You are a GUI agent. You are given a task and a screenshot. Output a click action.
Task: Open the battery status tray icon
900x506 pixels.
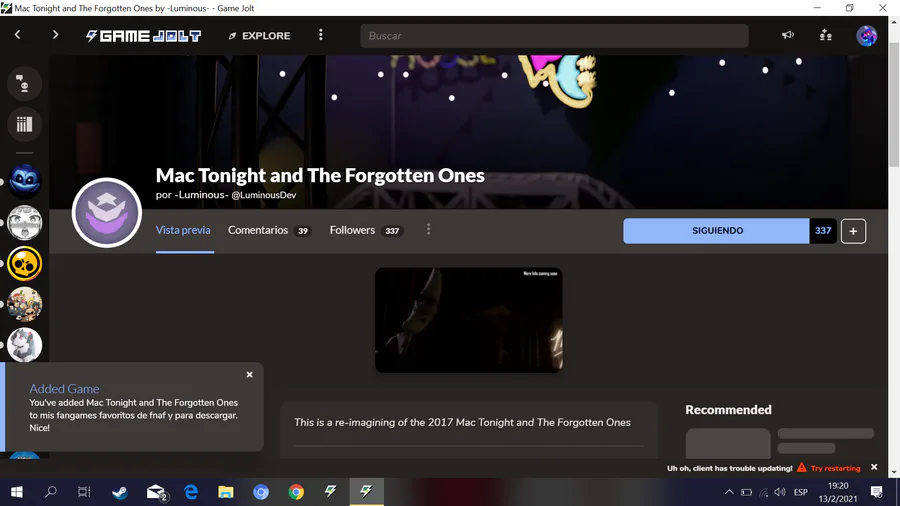[x=746, y=492]
